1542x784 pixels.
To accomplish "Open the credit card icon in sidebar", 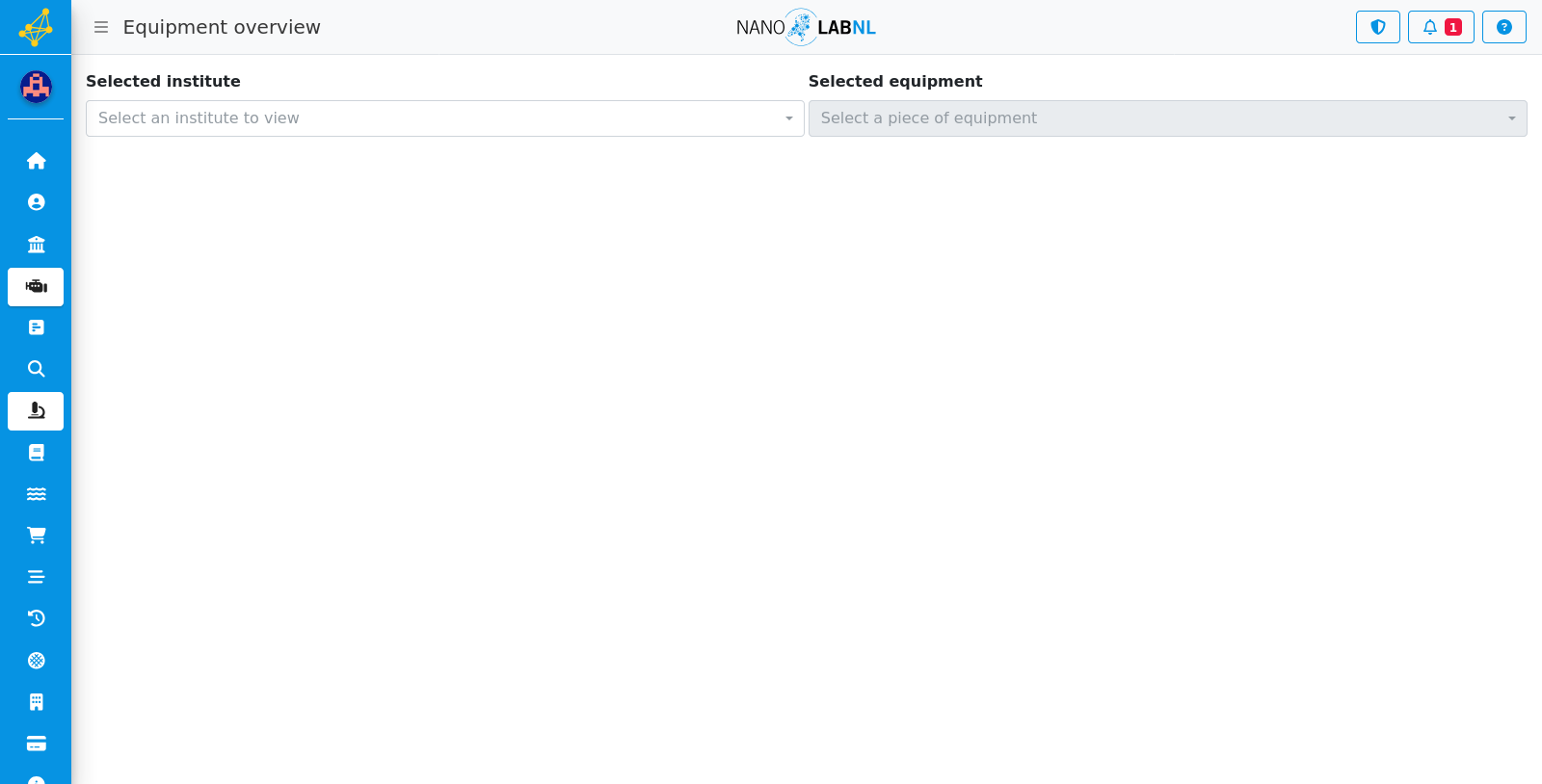I will (36, 744).
